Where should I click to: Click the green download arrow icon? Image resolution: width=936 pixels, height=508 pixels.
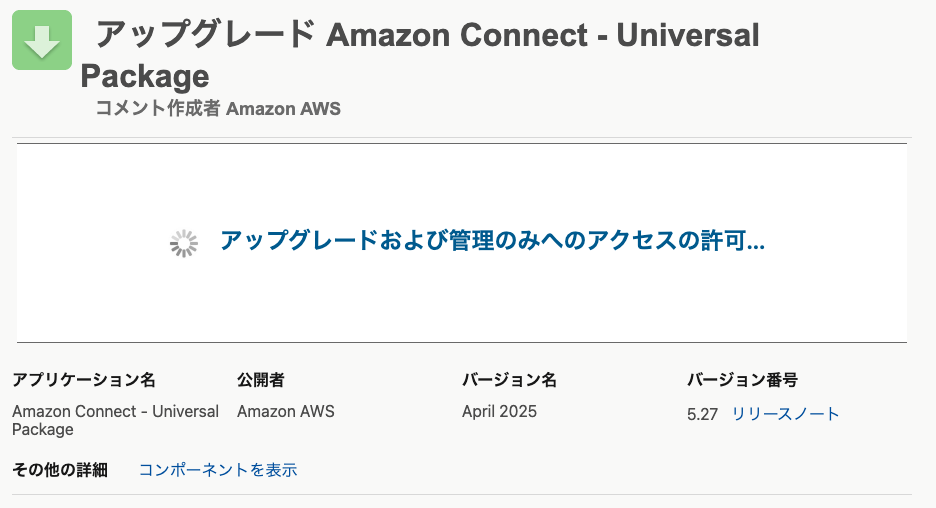tap(42, 40)
